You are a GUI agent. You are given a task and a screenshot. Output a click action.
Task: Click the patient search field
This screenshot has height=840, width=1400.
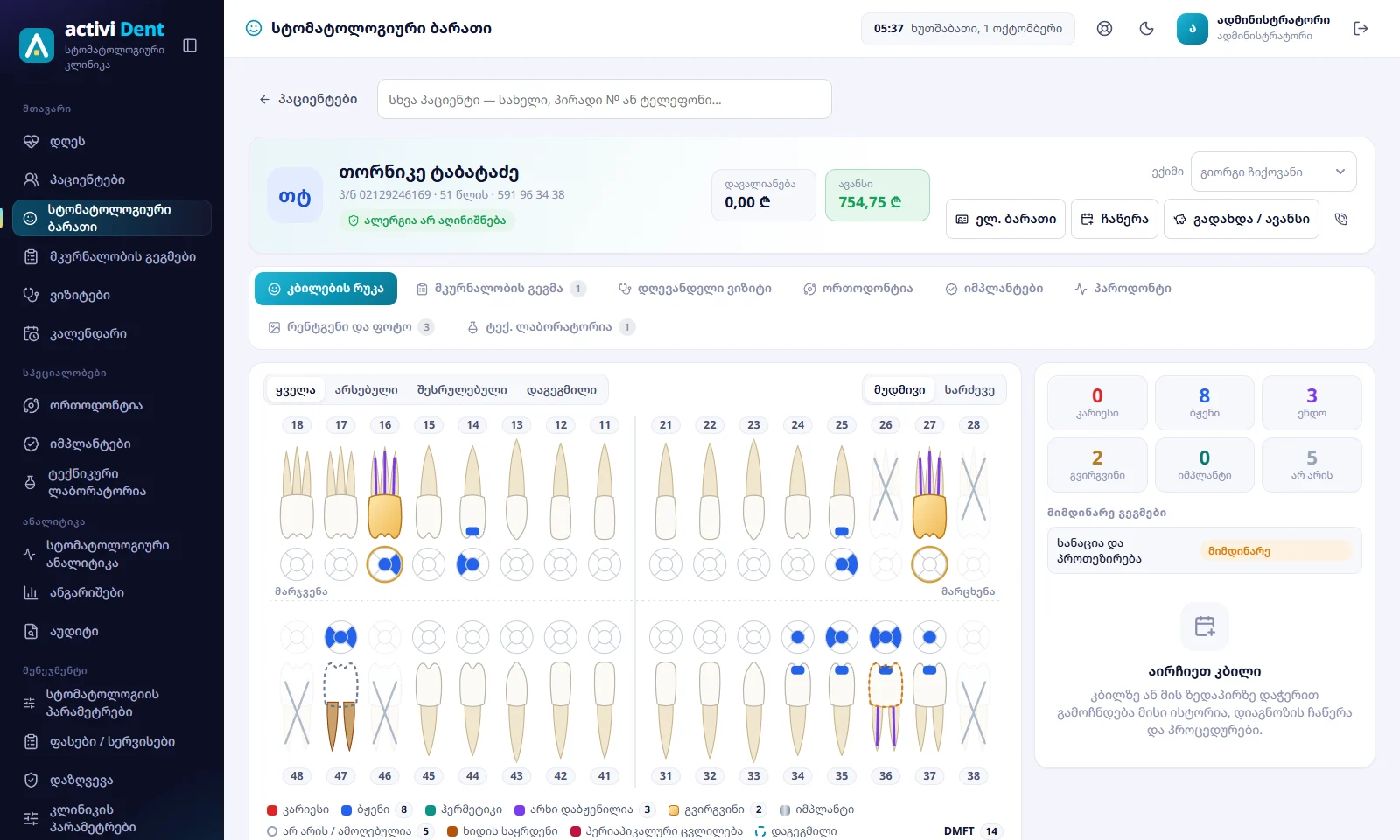[x=605, y=100]
